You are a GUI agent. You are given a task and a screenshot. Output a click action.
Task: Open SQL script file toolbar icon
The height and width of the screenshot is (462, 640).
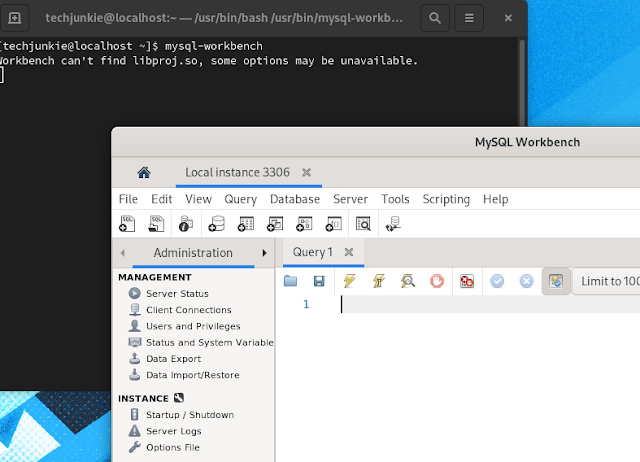point(156,224)
